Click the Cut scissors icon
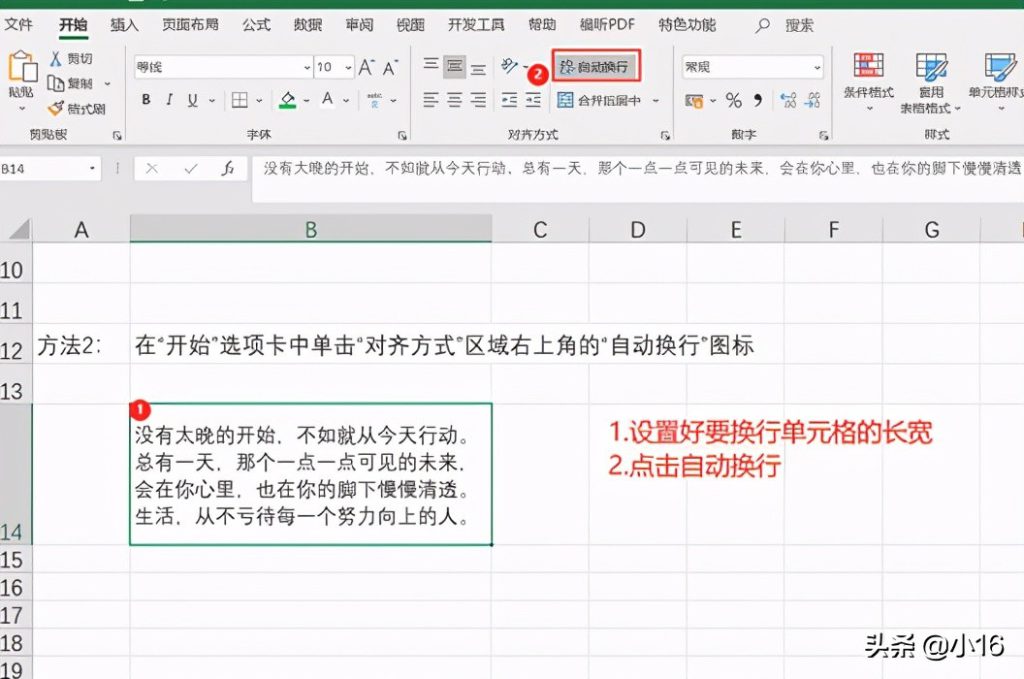Image resolution: width=1024 pixels, height=679 pixels. click(56, 59)
